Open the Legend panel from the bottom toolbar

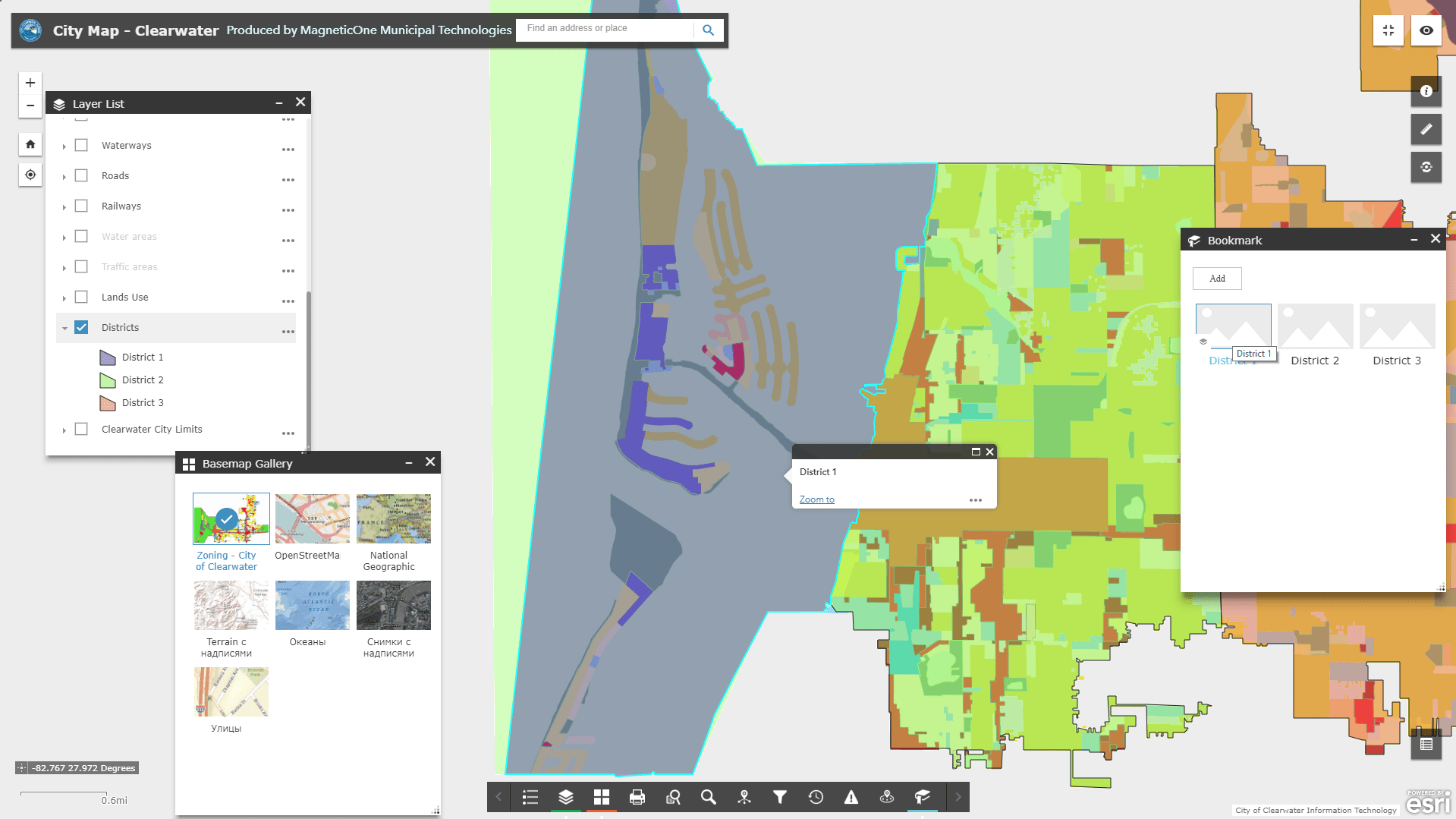530,797
